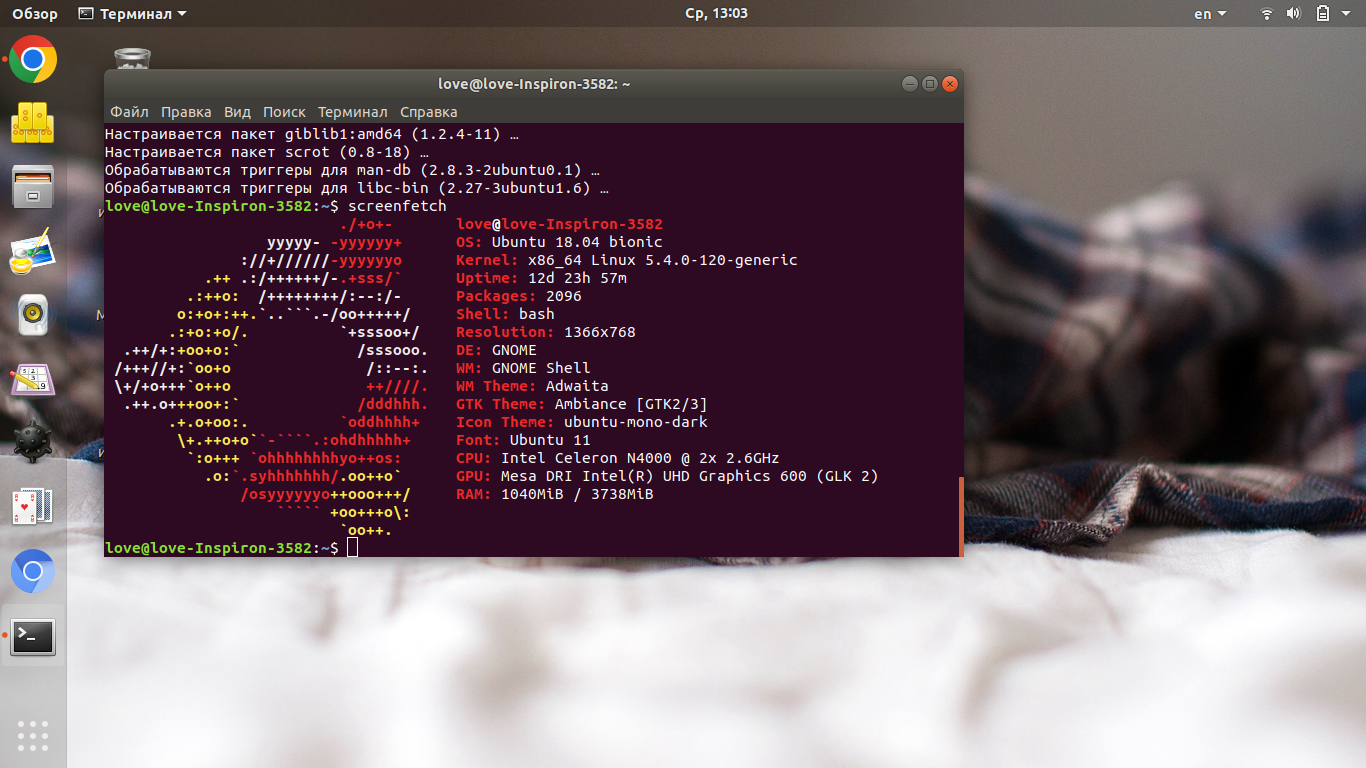Viewport: 1366px width, 768px height.
Task: Click the terminal's orange vertical scrollbar
Action: (x=960, y=515)
